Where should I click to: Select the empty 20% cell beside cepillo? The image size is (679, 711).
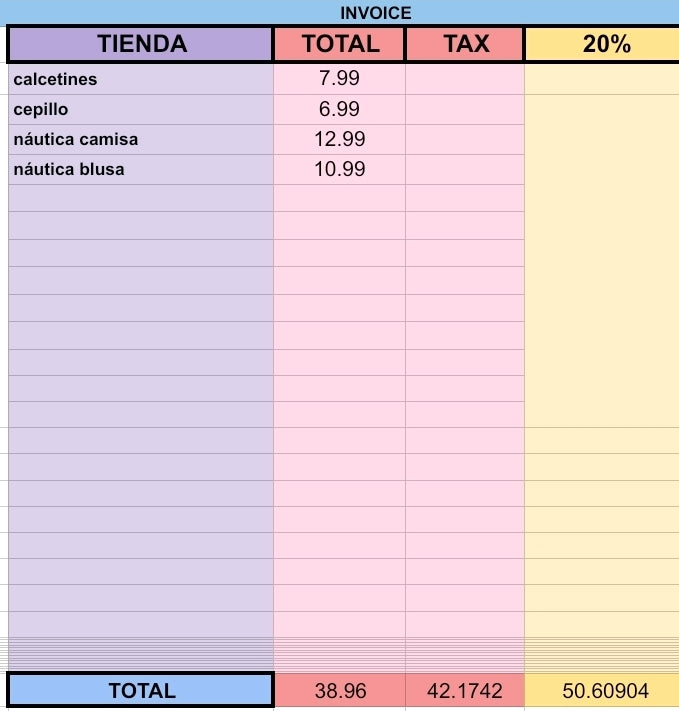(602, 110)
